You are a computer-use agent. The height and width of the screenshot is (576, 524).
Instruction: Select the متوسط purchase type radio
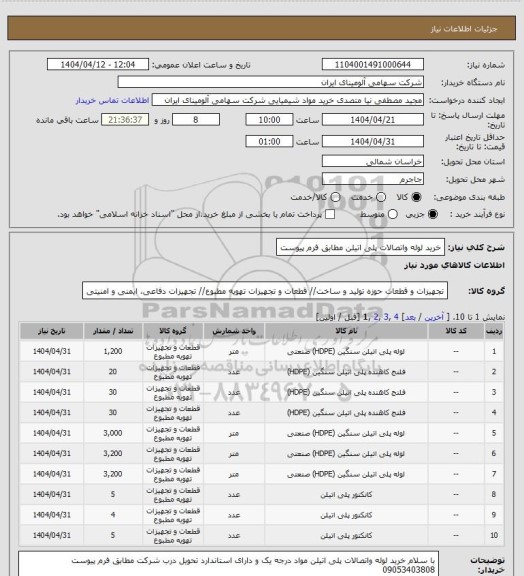[393, 214]
